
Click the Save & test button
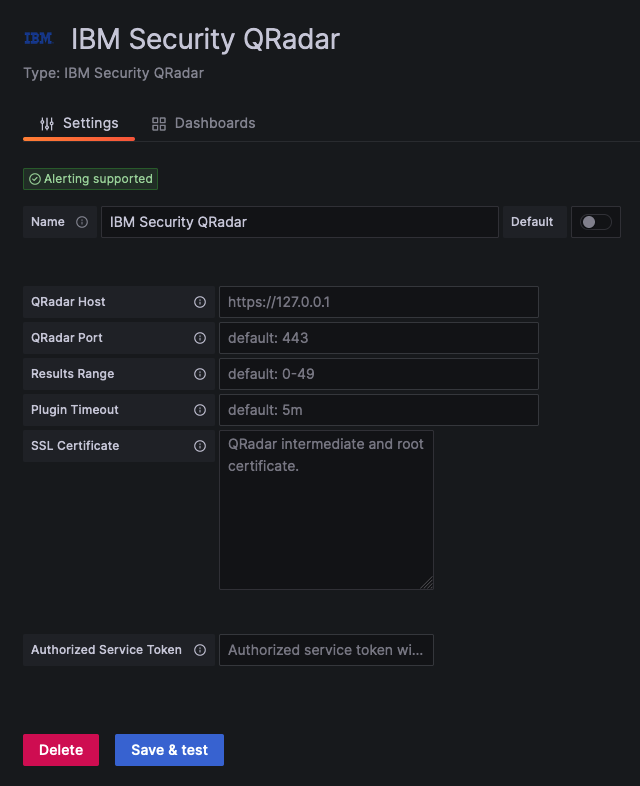(x=169, y=750)
